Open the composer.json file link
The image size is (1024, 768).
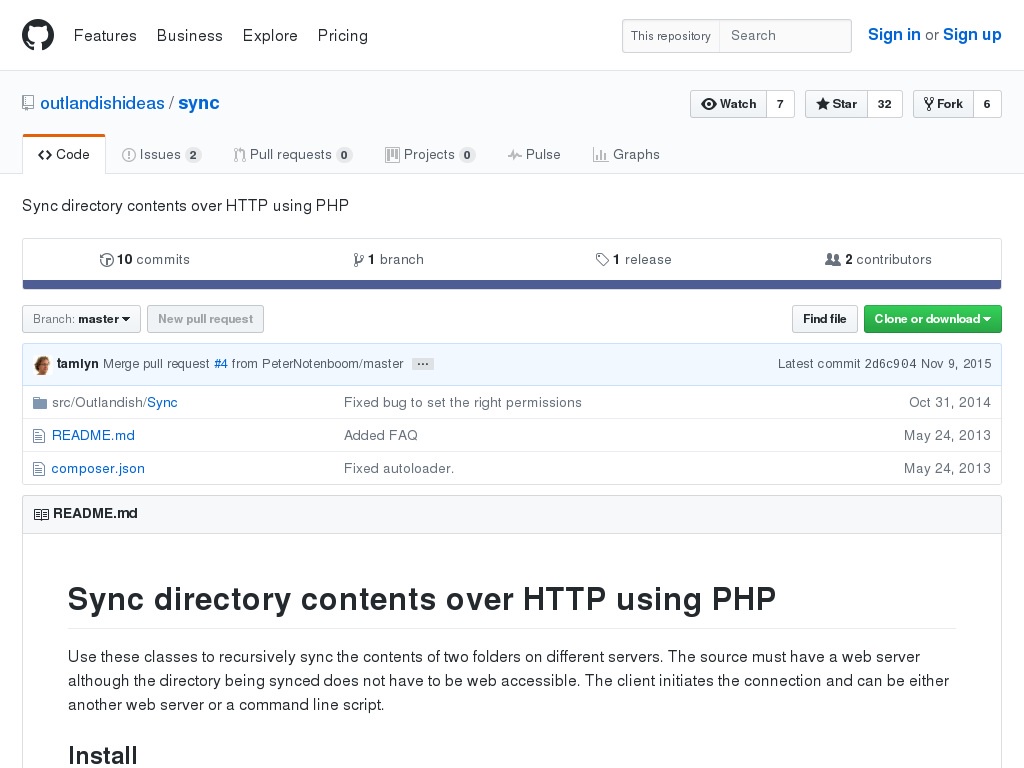[98, 469]
